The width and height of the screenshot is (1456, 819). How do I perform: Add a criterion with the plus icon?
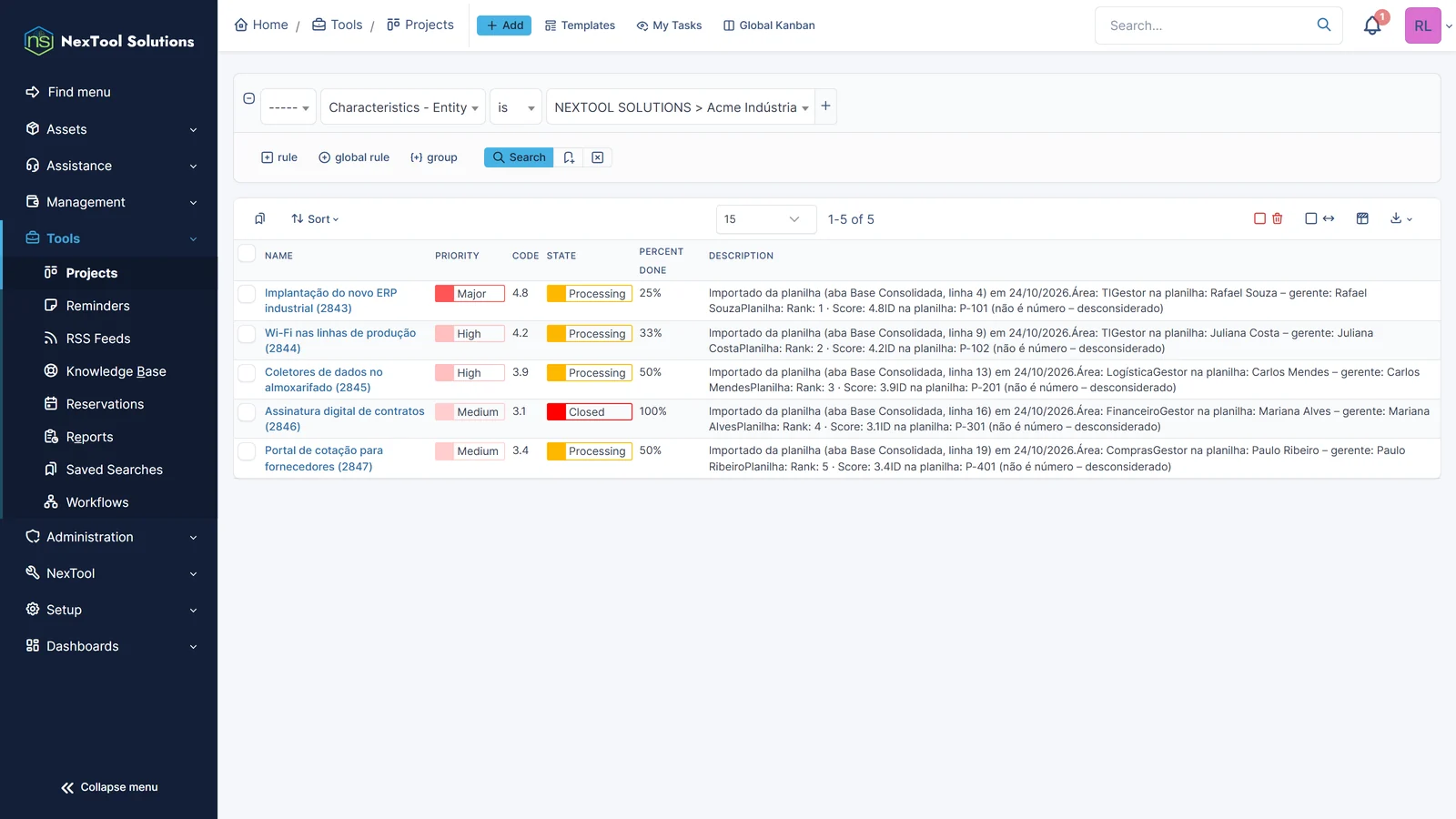click(x=825, y=106)
